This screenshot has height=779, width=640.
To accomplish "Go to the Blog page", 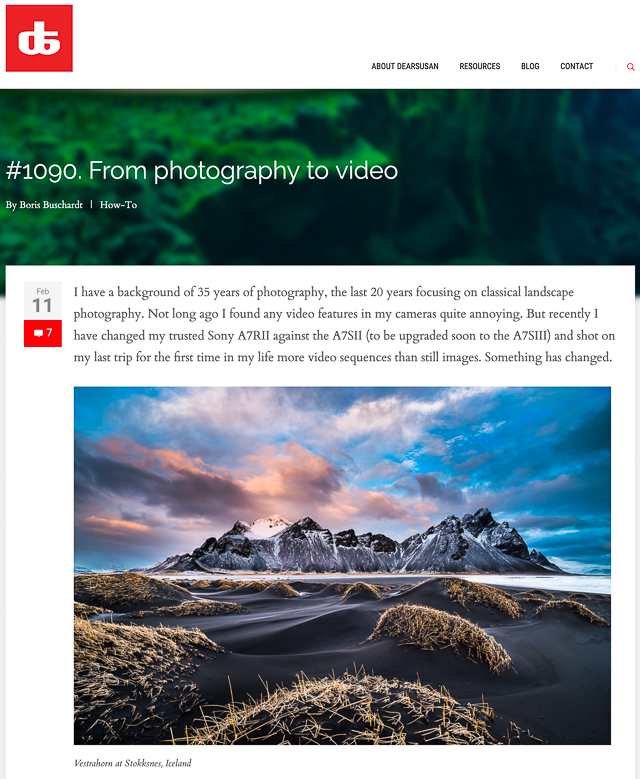I will [x=530, y=66].
